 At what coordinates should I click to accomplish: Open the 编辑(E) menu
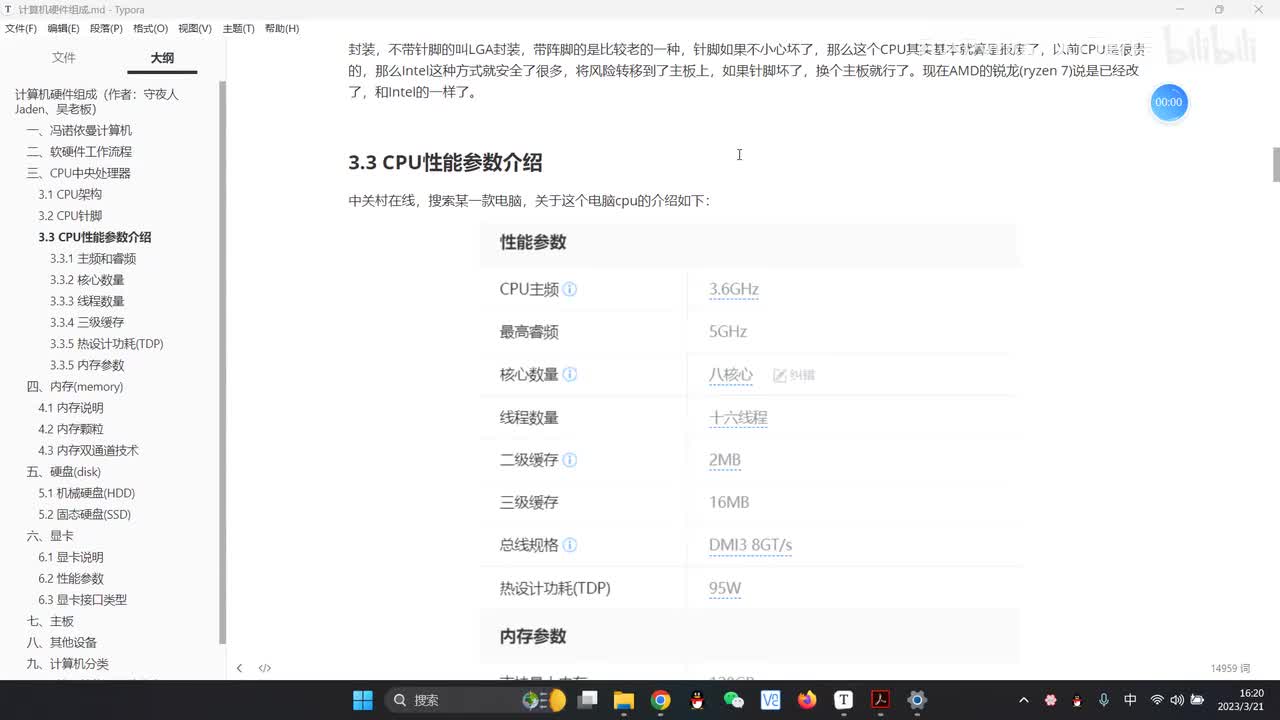(x=64, y=28)
